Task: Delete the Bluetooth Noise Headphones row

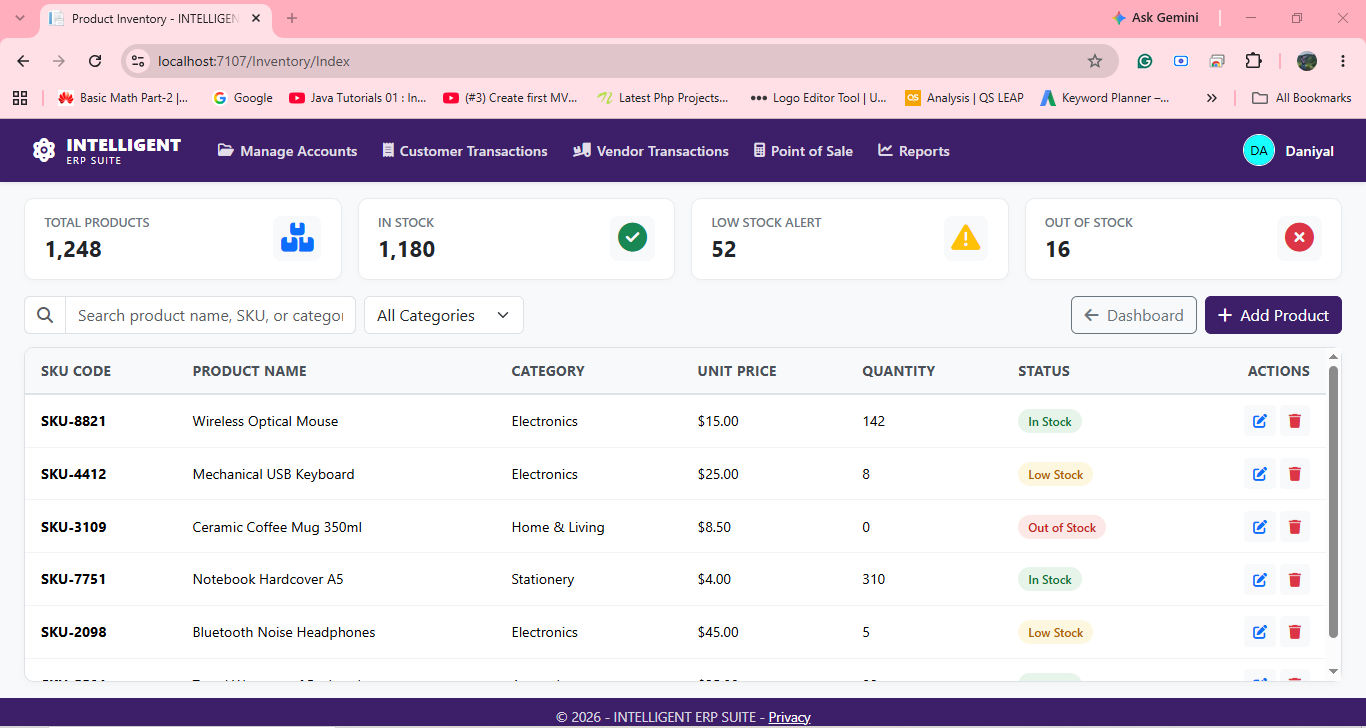Action: pos(1295,632)
